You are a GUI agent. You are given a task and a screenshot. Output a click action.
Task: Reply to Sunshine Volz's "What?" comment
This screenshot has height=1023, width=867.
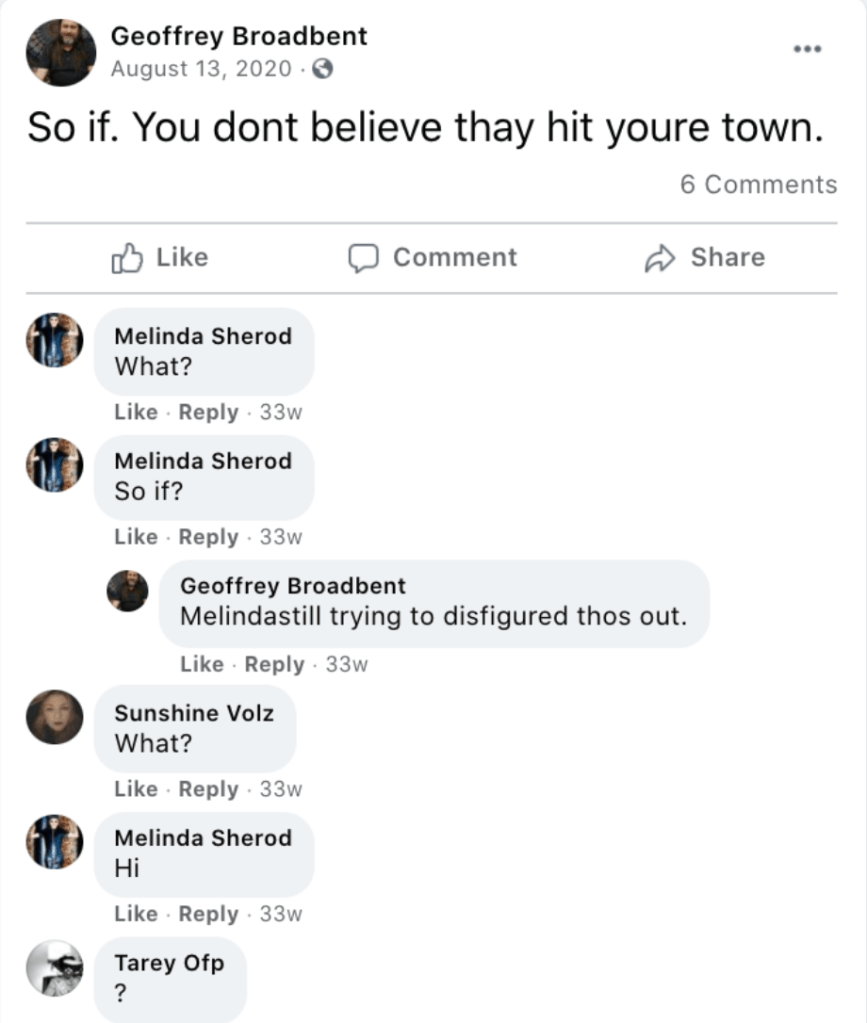pyautogui.click(x=208, y=789)
